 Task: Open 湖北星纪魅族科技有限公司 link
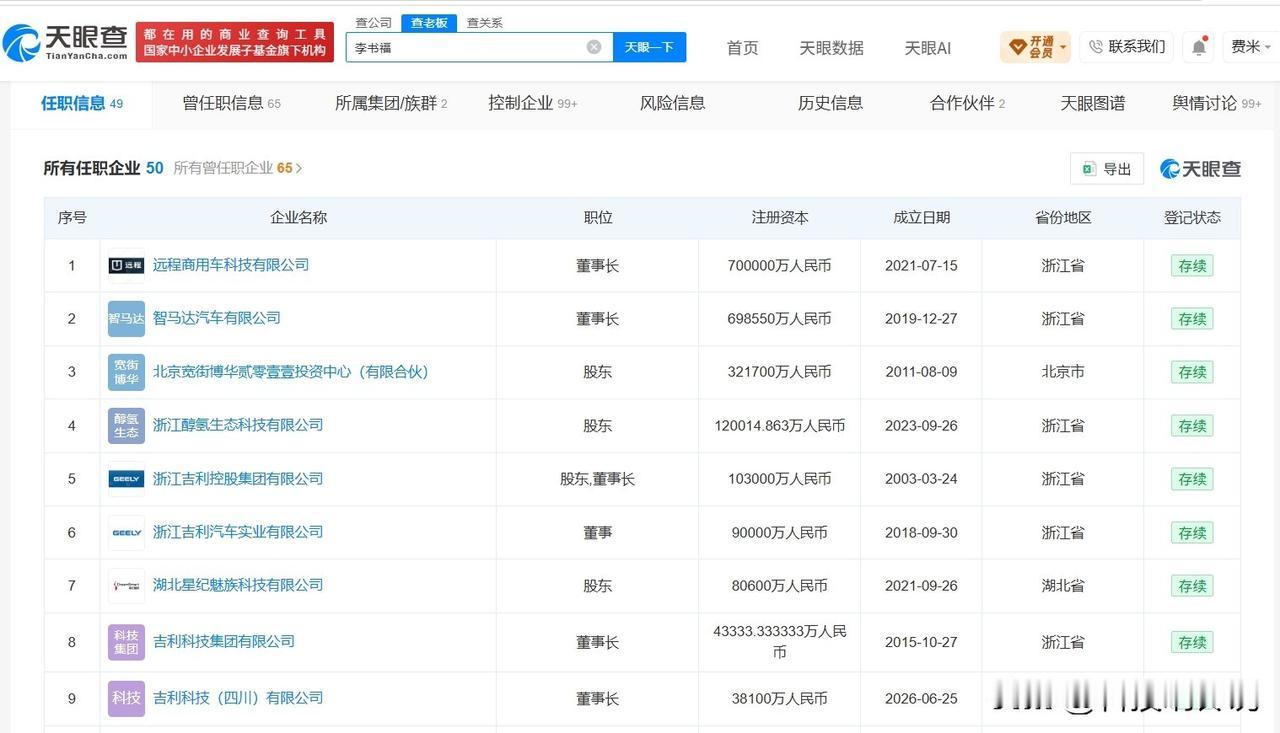click(237, 585)
